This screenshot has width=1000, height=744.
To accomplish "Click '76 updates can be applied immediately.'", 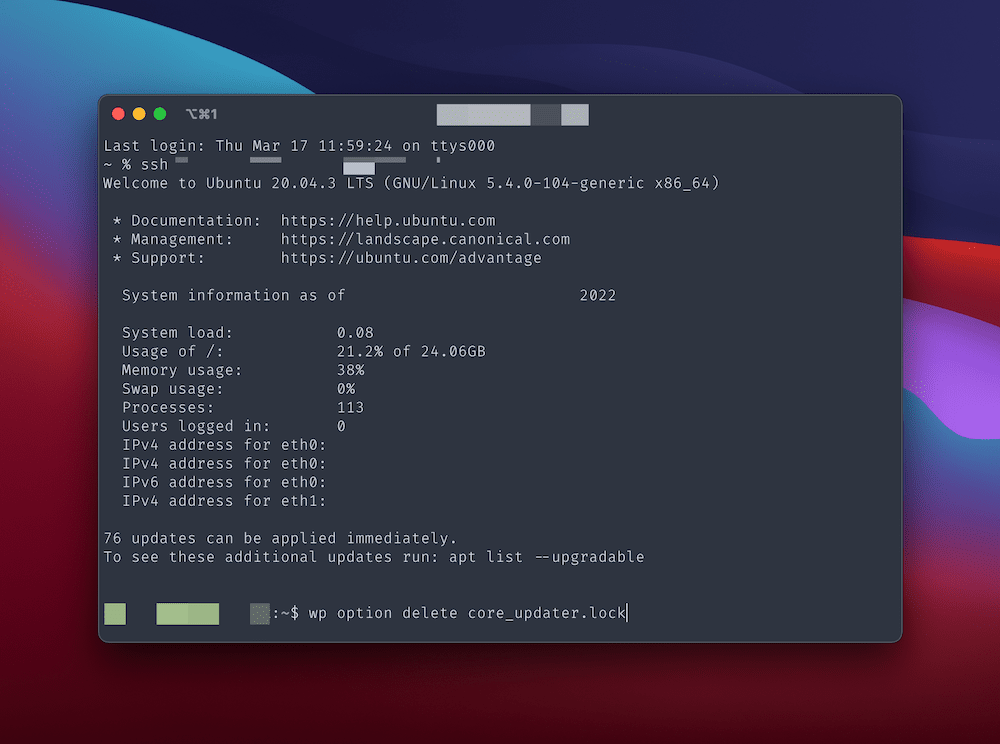I will point(281,538).
